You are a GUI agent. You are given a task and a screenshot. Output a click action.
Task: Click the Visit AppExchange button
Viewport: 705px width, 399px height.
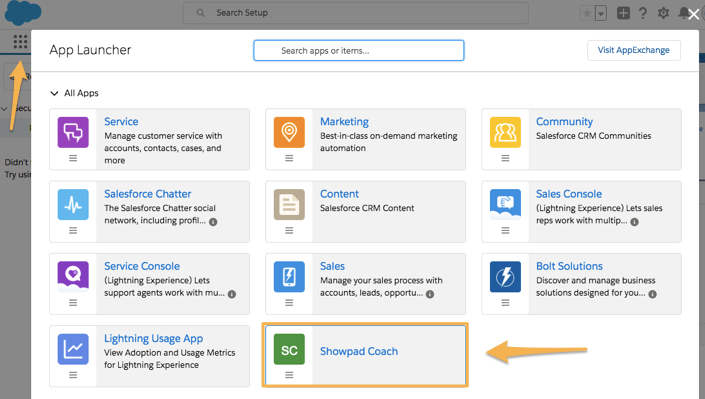[x=634, y=50]
